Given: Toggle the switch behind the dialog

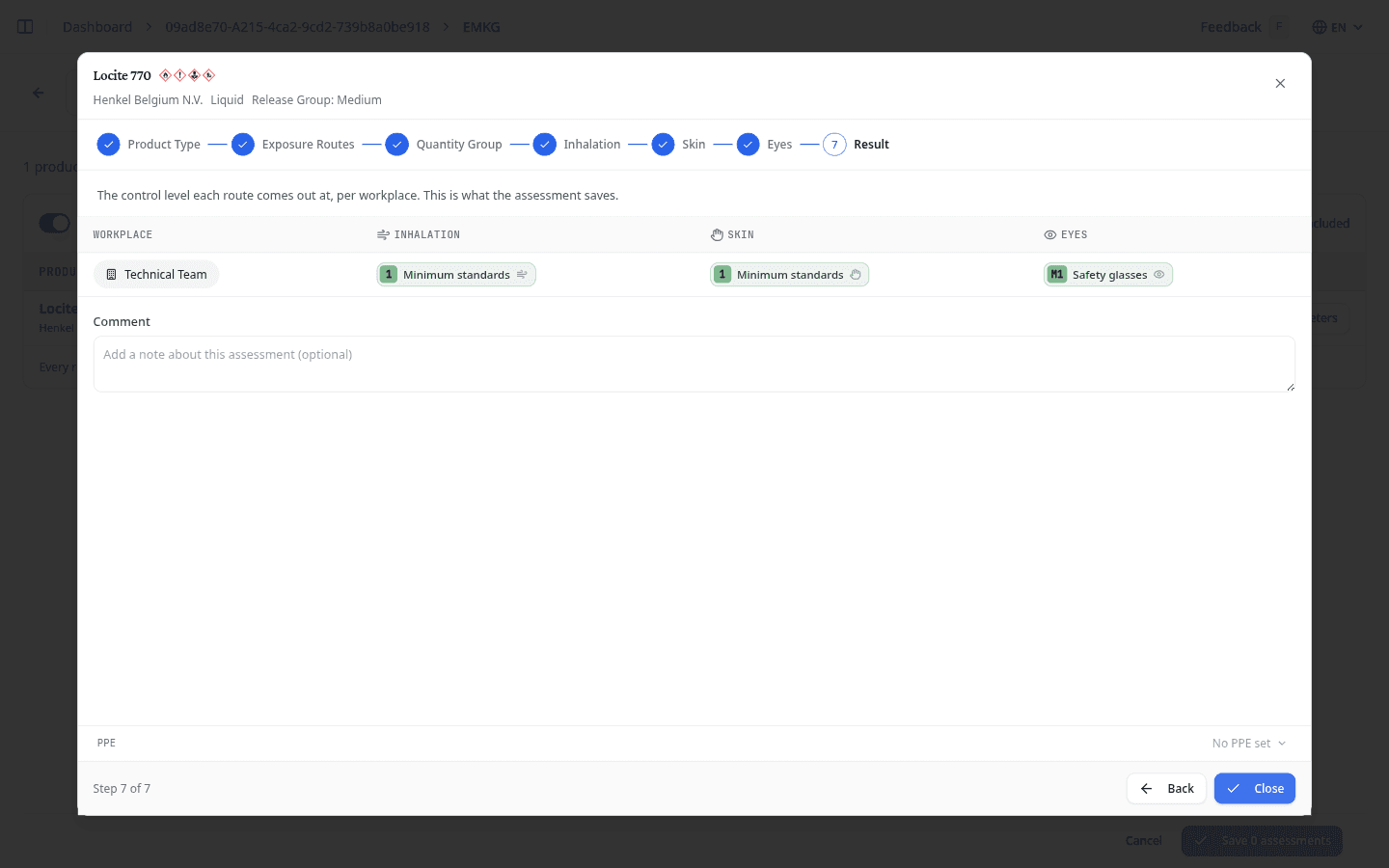Looking at the screenshot, I should 54,223.
